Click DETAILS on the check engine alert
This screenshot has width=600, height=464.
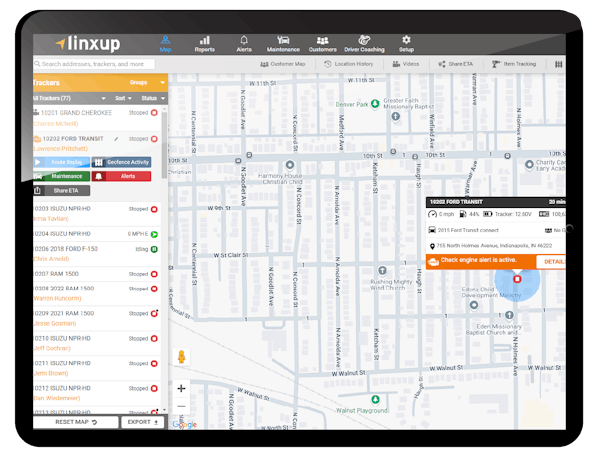551,262
